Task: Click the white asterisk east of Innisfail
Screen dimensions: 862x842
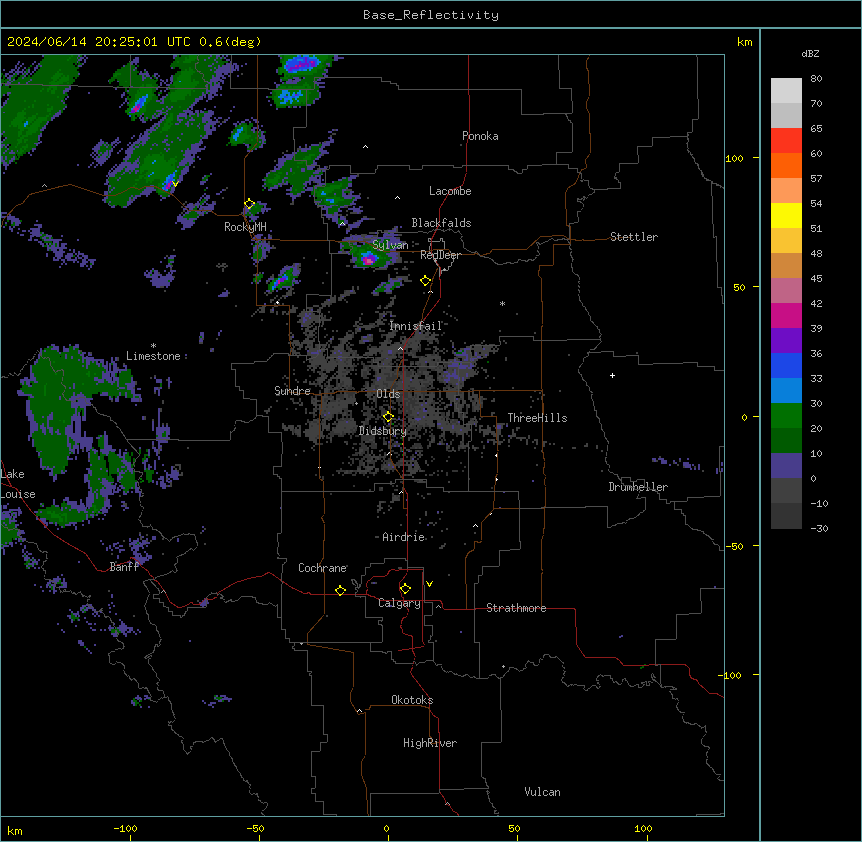Action: click(502, 303)
